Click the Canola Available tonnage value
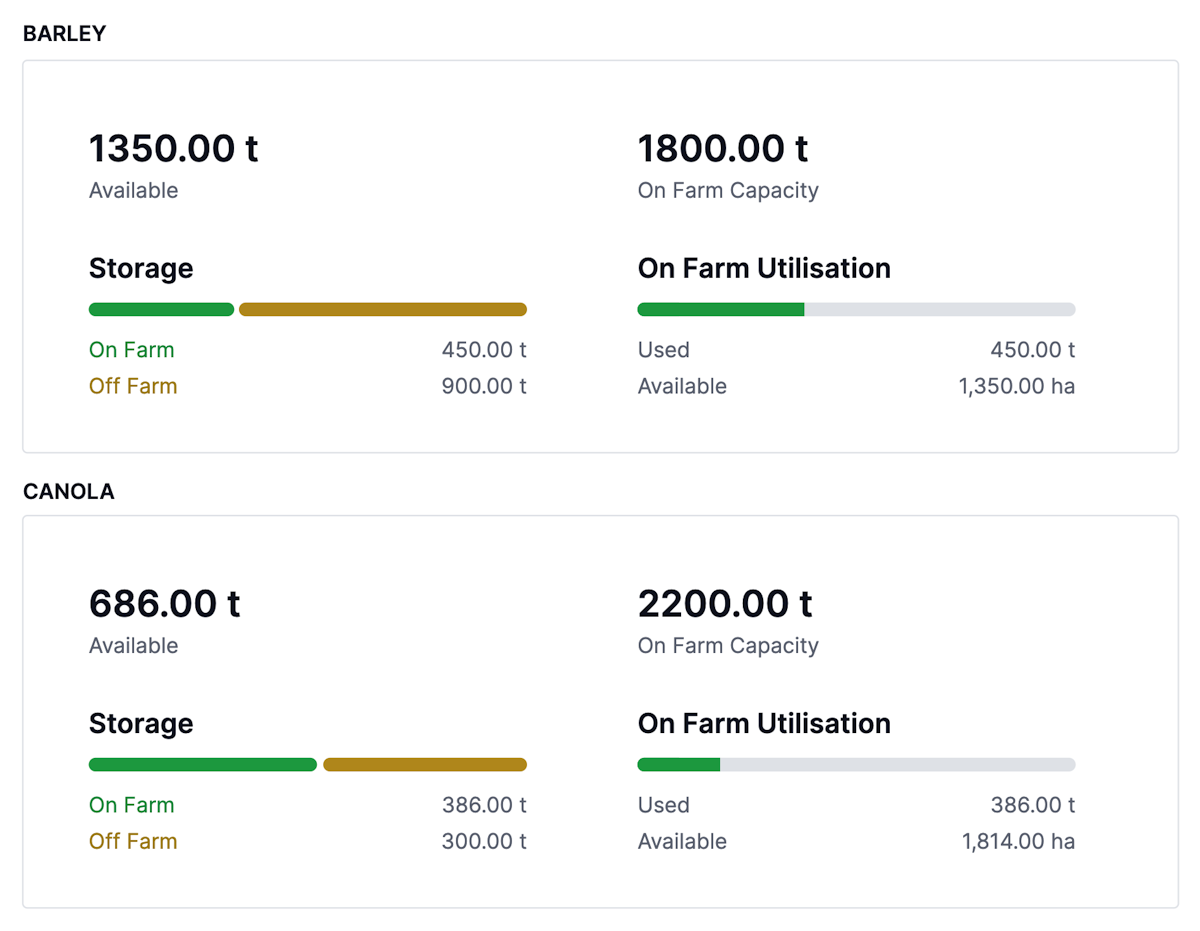This screenshot has width=1200, height=931. pyautogui.click(x=163, y=603)
